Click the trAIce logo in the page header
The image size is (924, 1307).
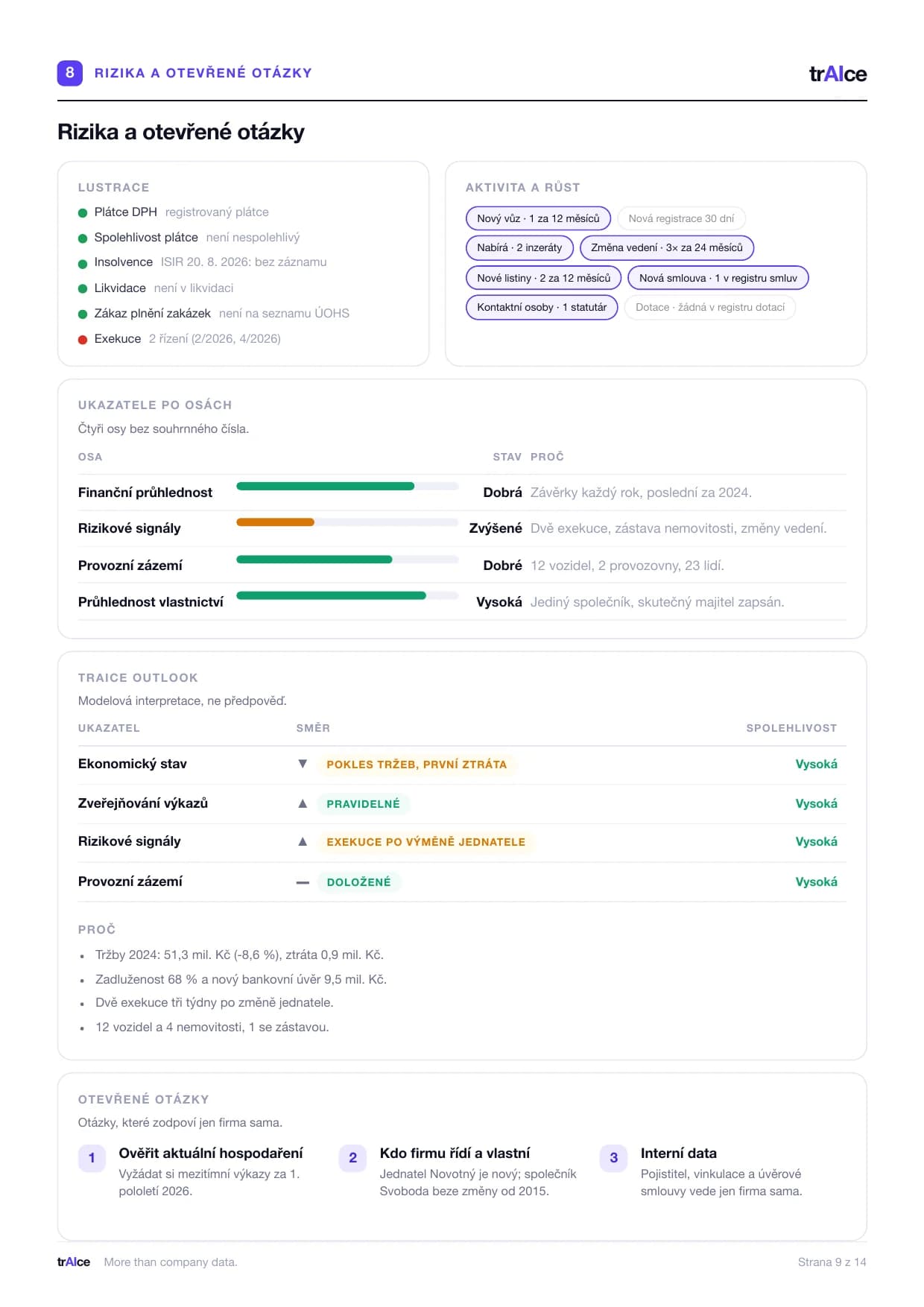pos(838,74)
